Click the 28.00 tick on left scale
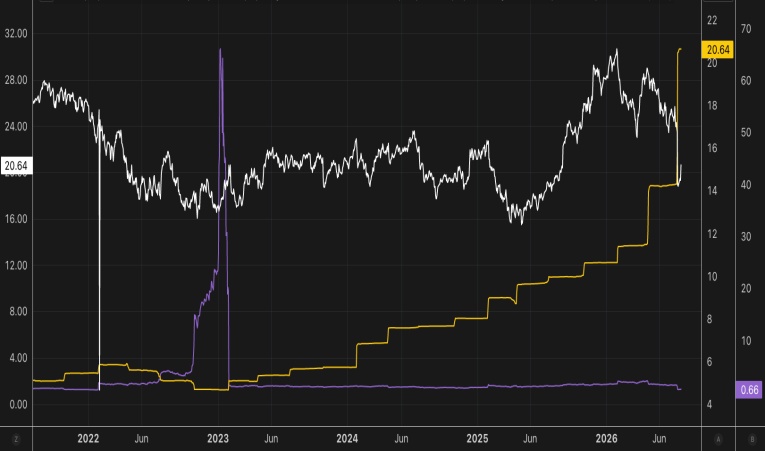Screen dimensions: 765x451 (x=16, y=80)
